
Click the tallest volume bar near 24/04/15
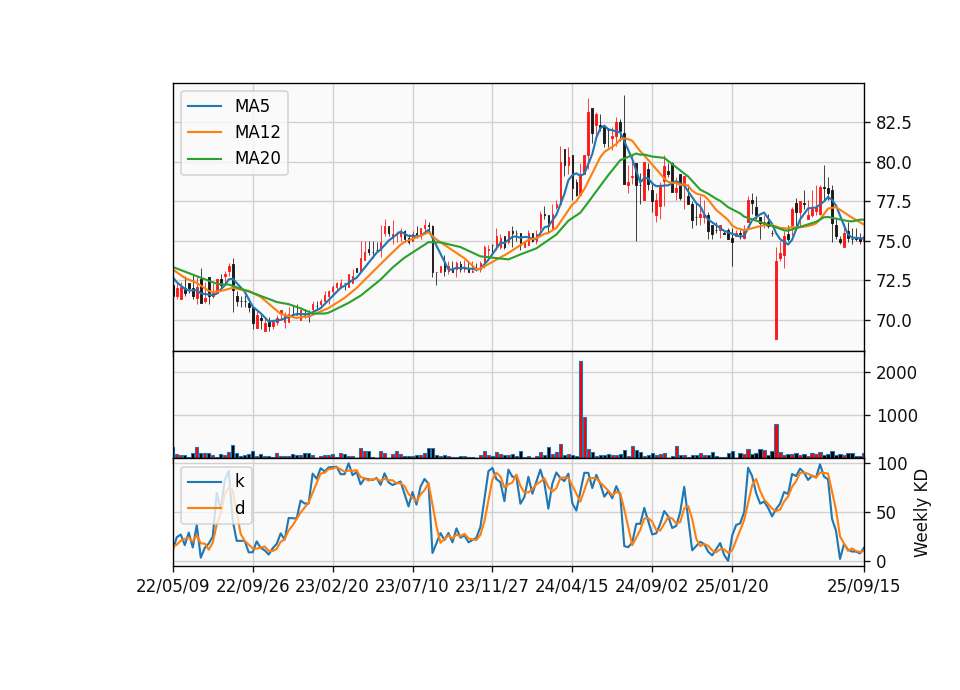point(581,410)
